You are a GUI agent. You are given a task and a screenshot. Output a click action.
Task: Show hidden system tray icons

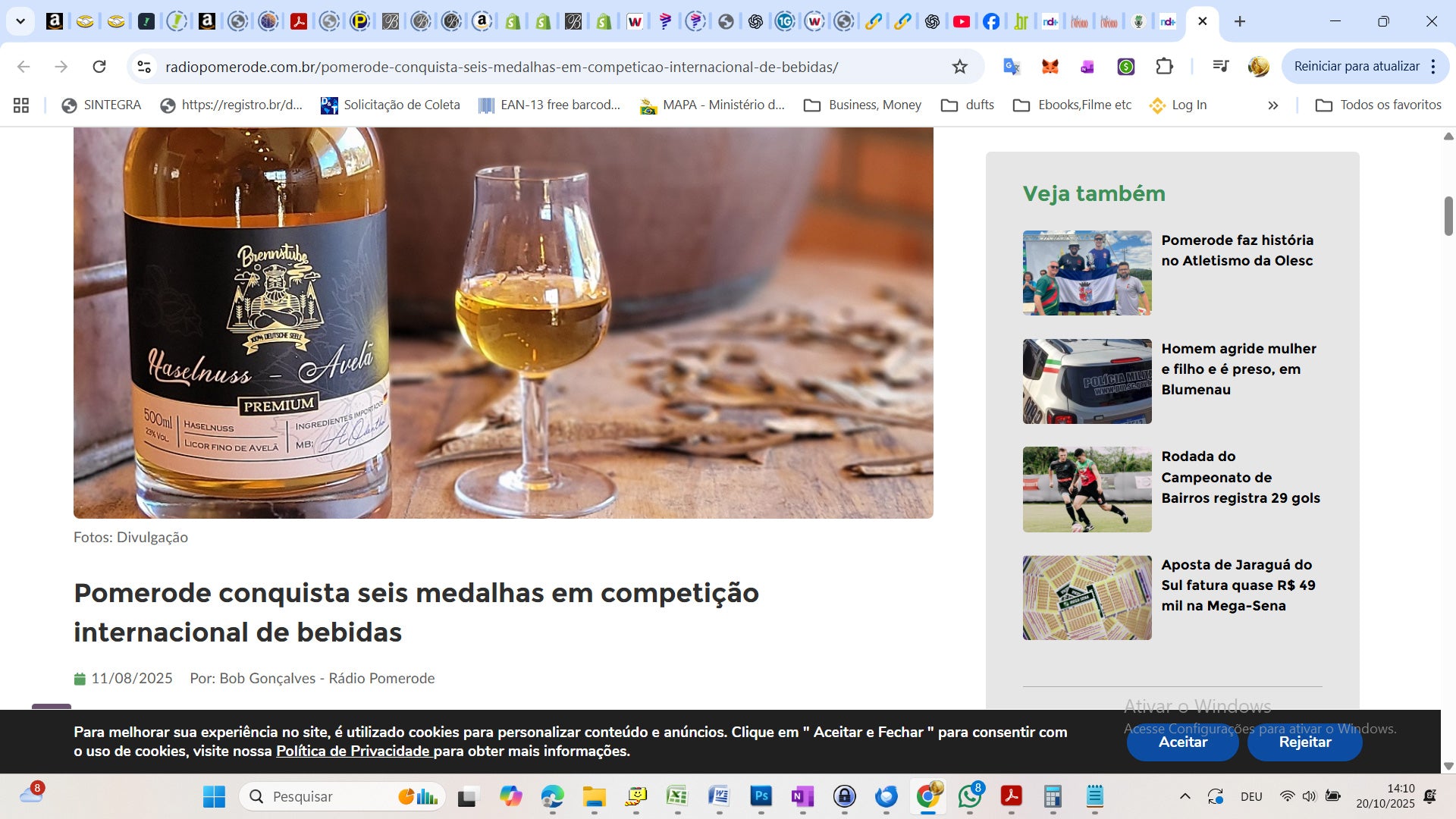[x=1185, y=796]
